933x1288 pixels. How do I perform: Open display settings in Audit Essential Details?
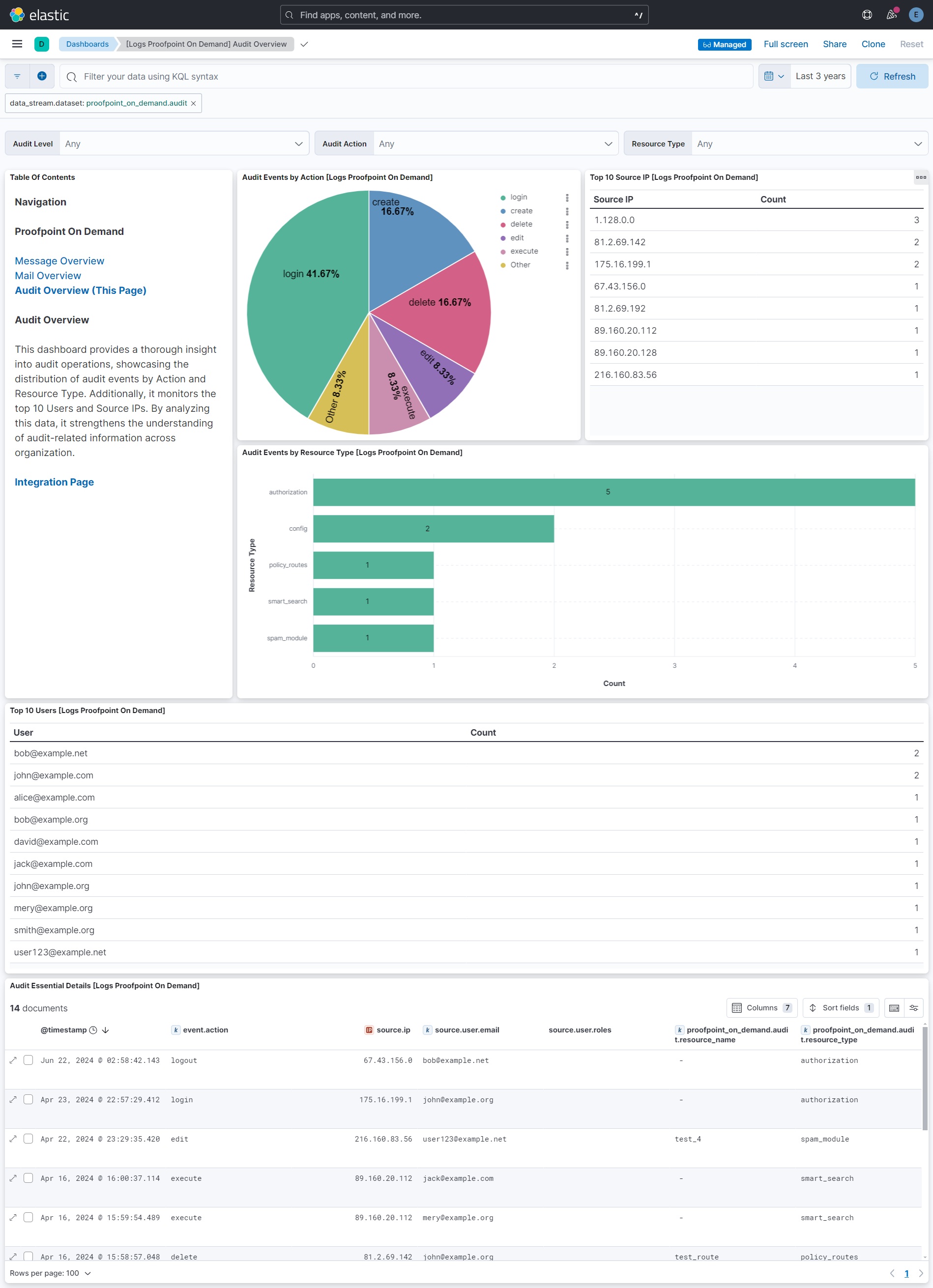coord(914,1008)
